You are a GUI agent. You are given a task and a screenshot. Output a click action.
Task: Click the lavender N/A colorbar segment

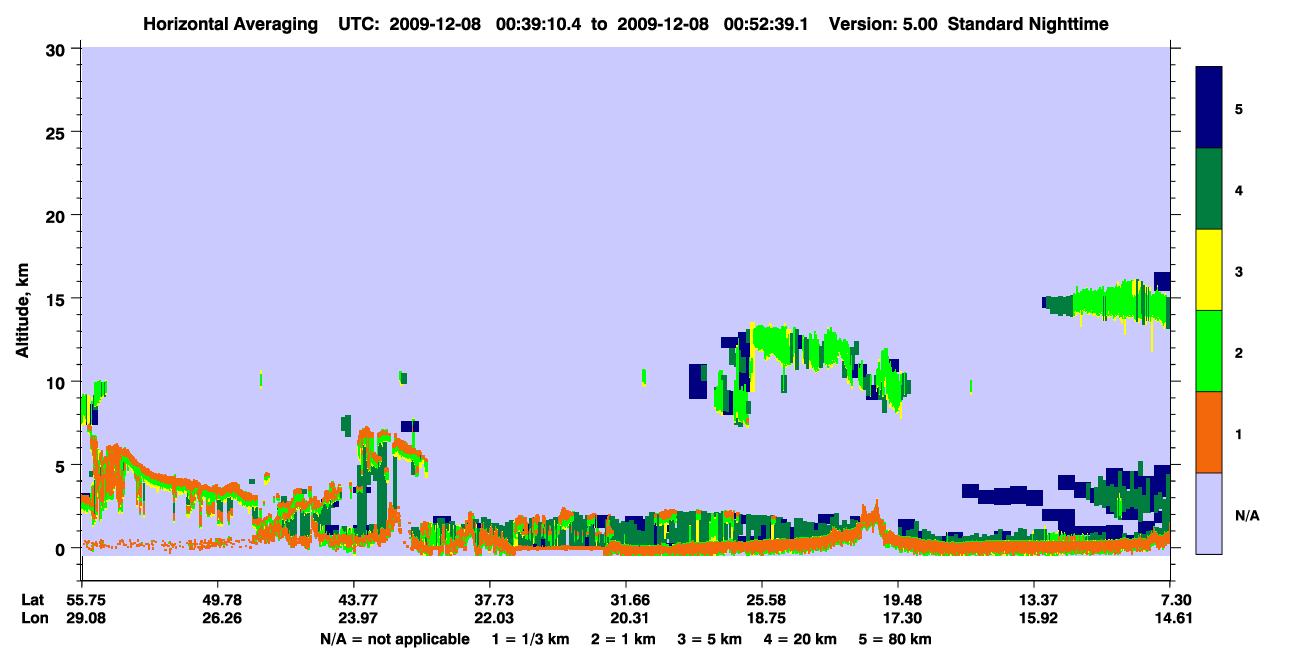(1209, 513)
